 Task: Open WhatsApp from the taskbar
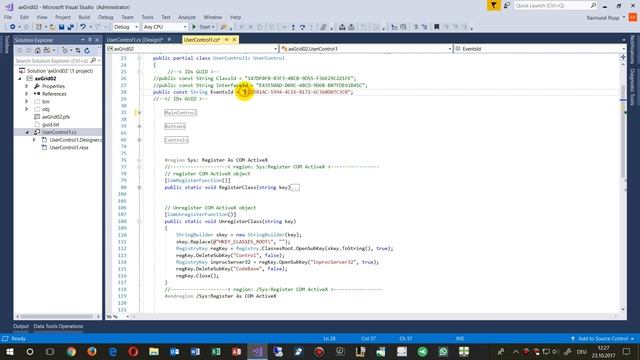443,351
